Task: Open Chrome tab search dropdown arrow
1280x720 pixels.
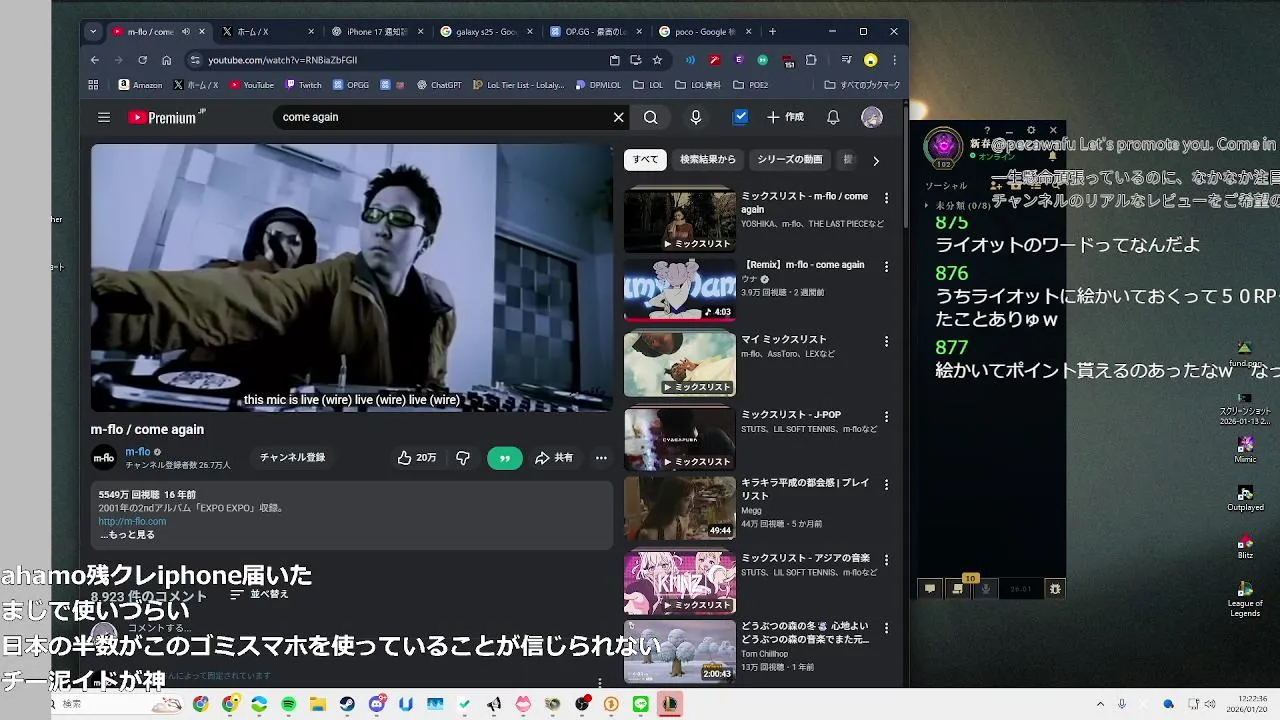Action: tap(93, 32)
